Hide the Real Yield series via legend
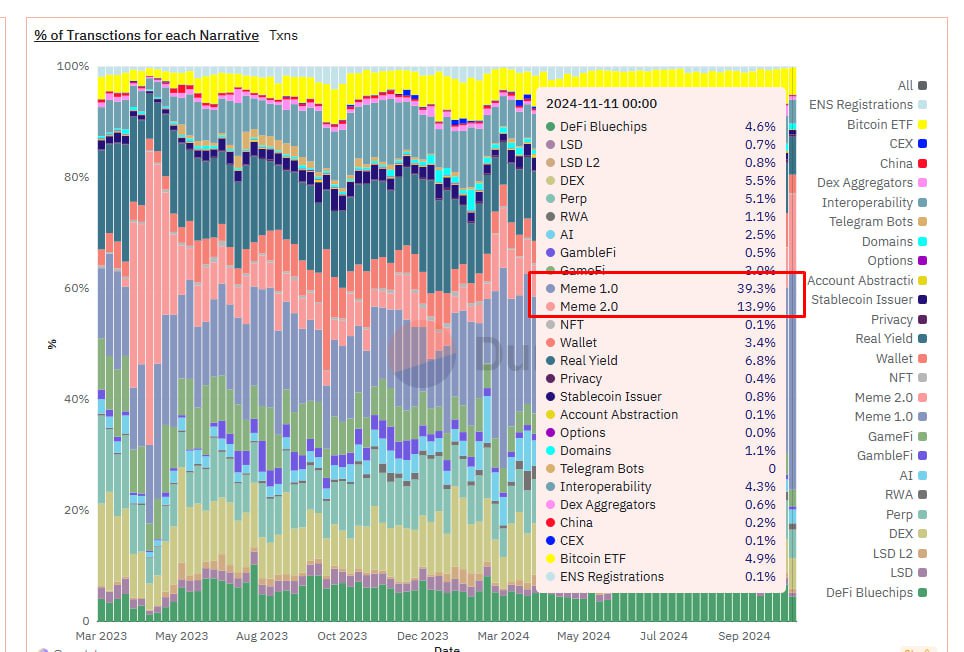964x652 pixels. (884, 339)
